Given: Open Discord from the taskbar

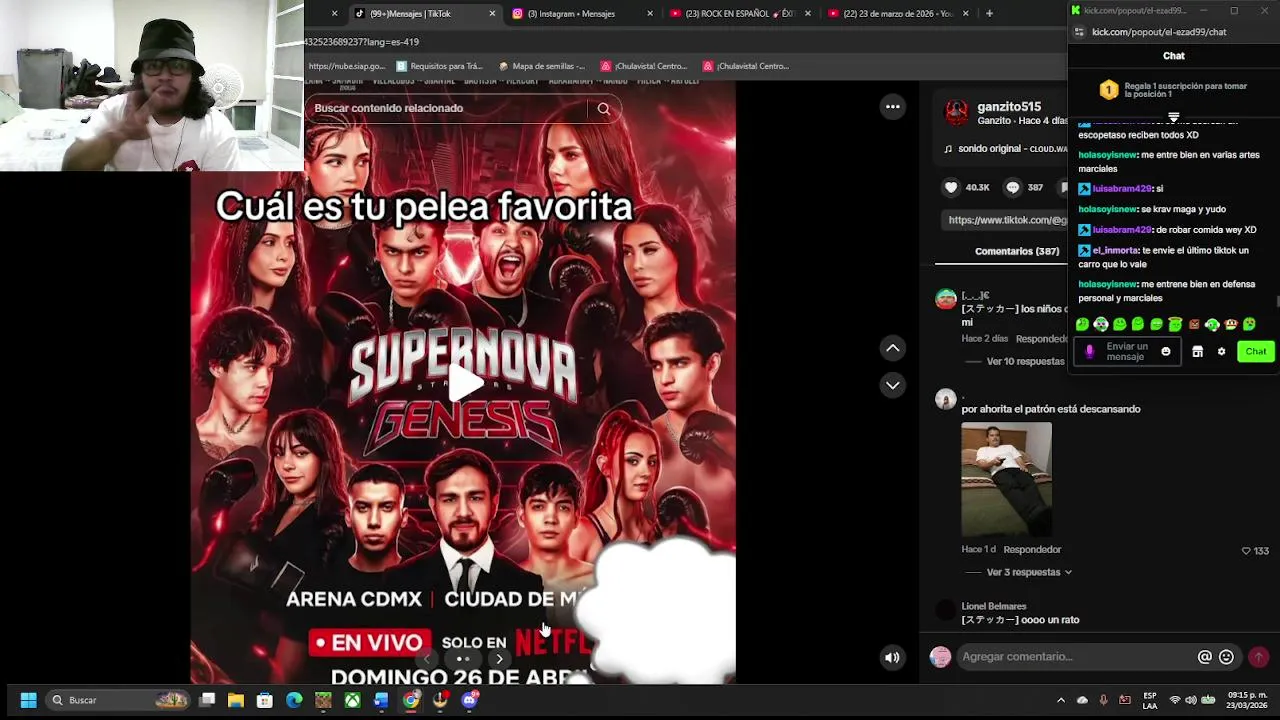Looking at the screenshot, I should (x=469, y=700).
